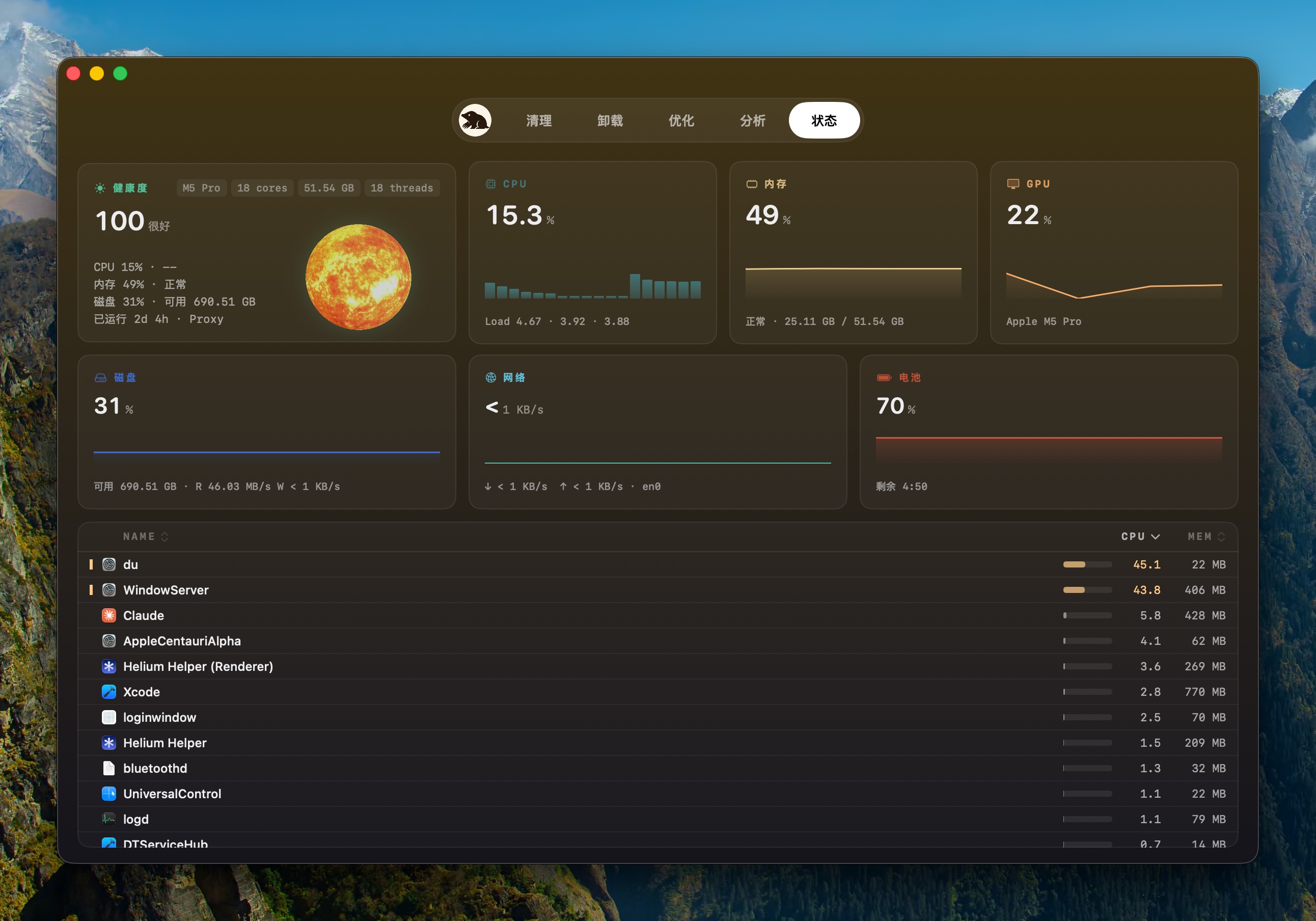The width and height of the screenshot is (1316, 921).
Task: Switch to the 优化 tab
Action: click(x=681, y=120)
